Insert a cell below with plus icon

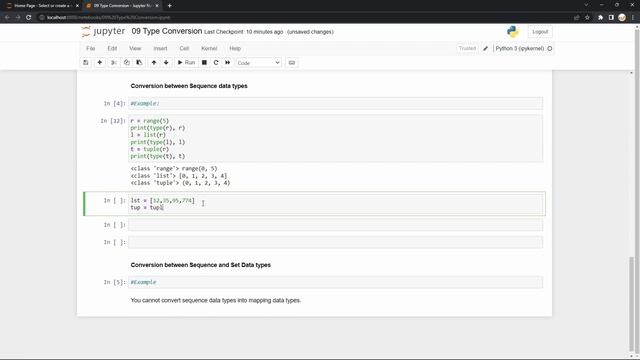pyautogui.click(x=100, y=62)
